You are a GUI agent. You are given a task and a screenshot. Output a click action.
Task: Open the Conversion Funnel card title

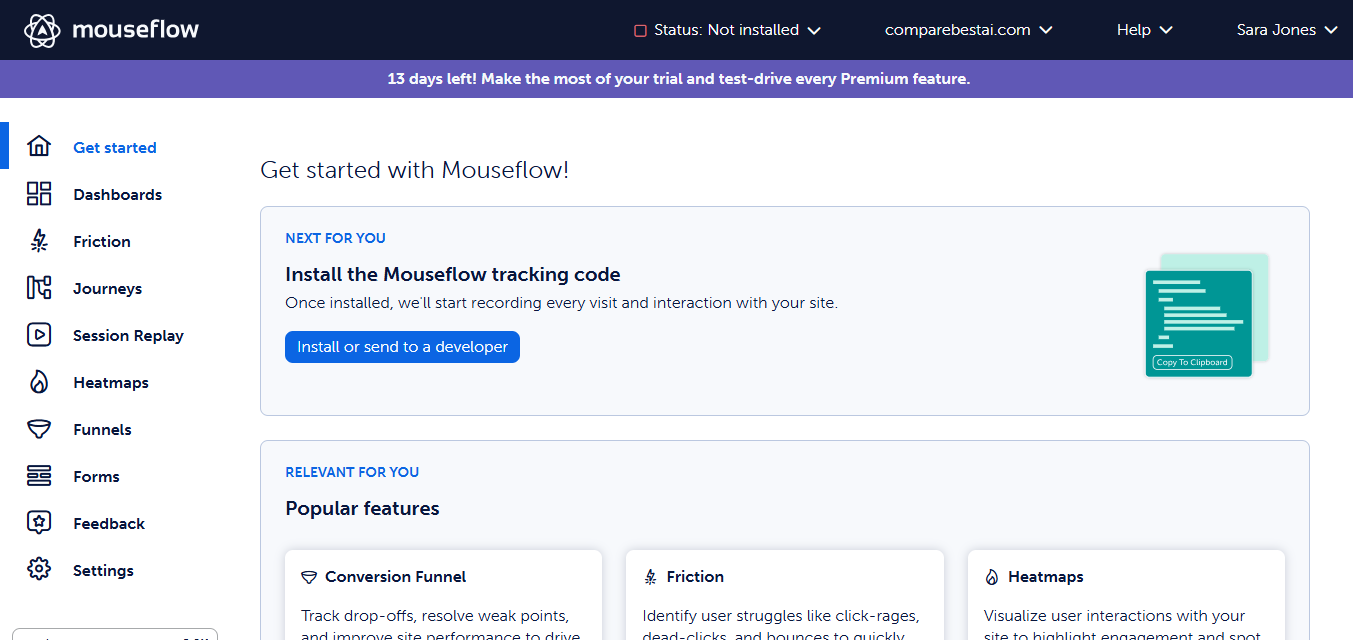point(396,577)
